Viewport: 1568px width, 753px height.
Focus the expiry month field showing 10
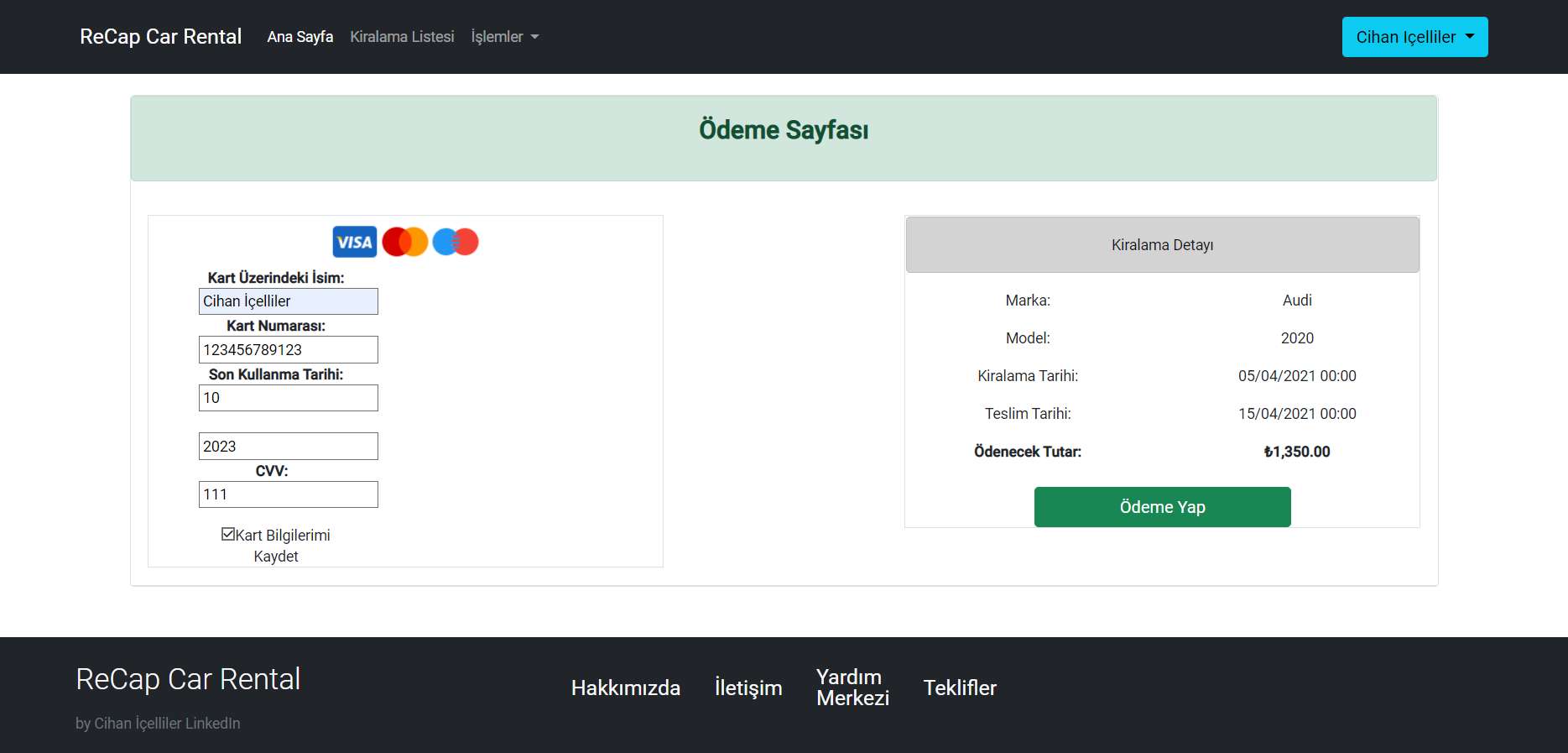pyautogui.click(x=289, y=398)
